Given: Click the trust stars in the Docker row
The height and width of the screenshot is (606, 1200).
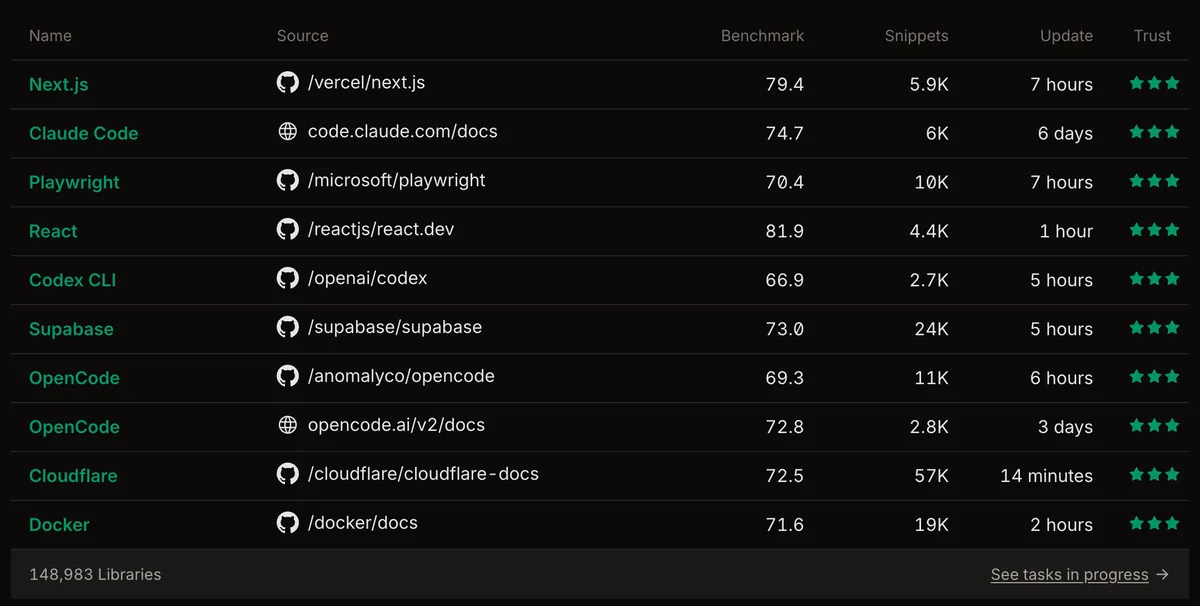Looking at the screenshot, I should [x=1154, y=524].
